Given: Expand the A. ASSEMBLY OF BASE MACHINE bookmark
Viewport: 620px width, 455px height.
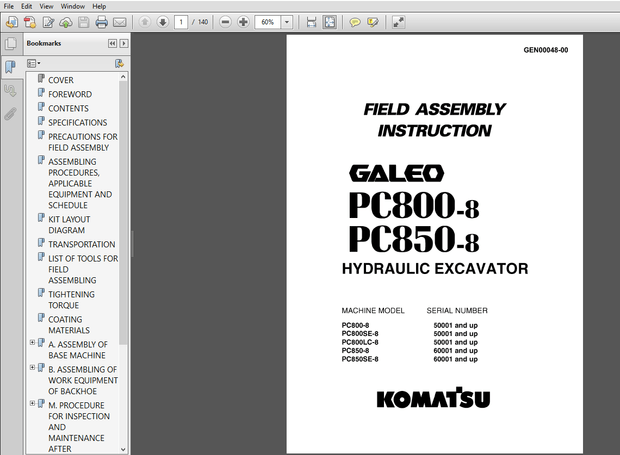Looking at the screenshot, I should [32, 343].
